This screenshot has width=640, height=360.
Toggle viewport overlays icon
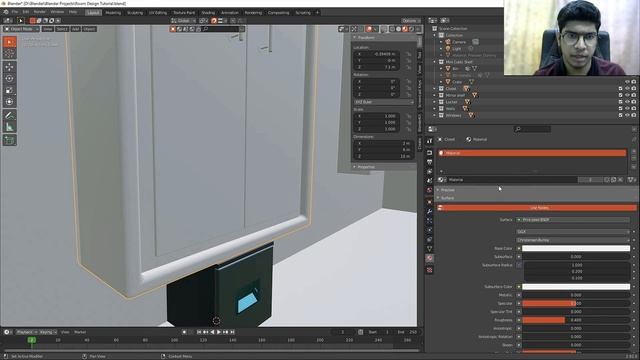(x=369, y=29)
